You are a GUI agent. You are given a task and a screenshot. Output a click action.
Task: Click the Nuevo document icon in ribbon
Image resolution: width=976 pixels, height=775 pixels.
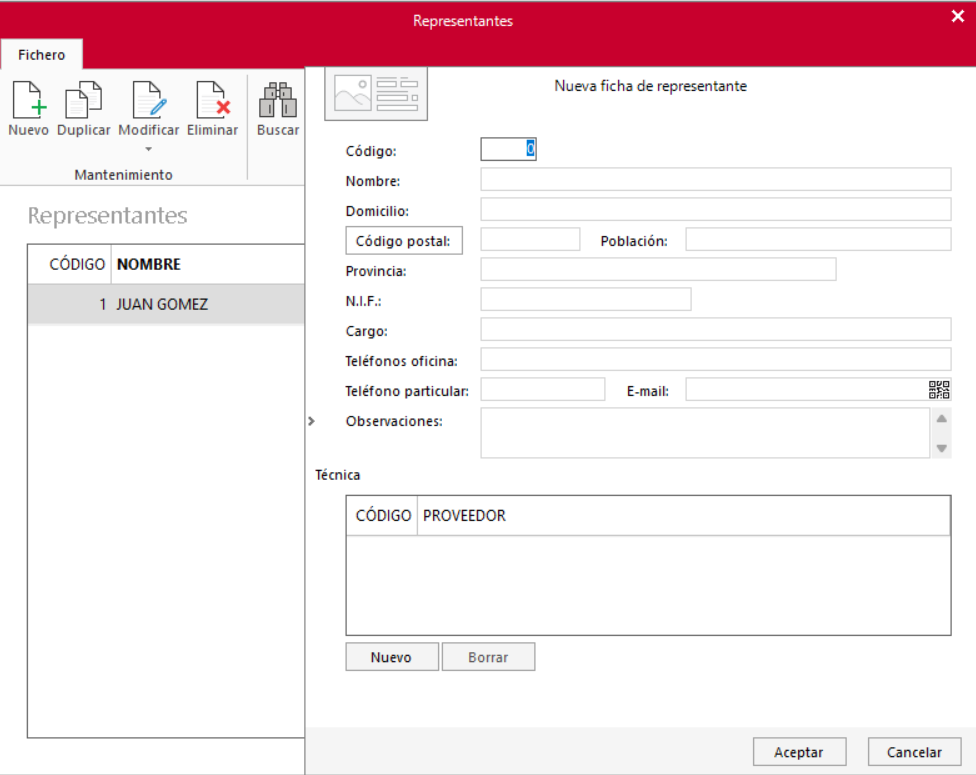click(29, 100)
